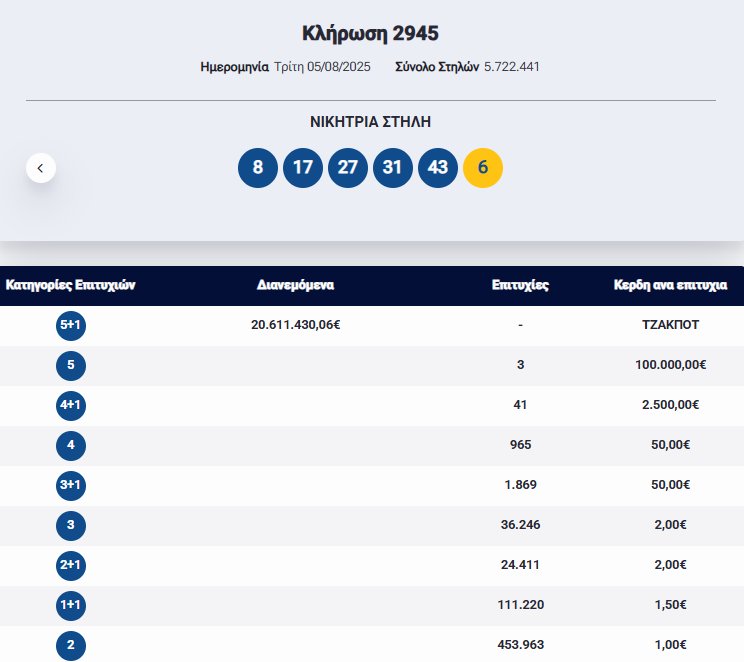Click the Κατηγορίες Επιτυχιών column header
The image size is (744, 662).
pyautogui.click(x=70, y=285)
